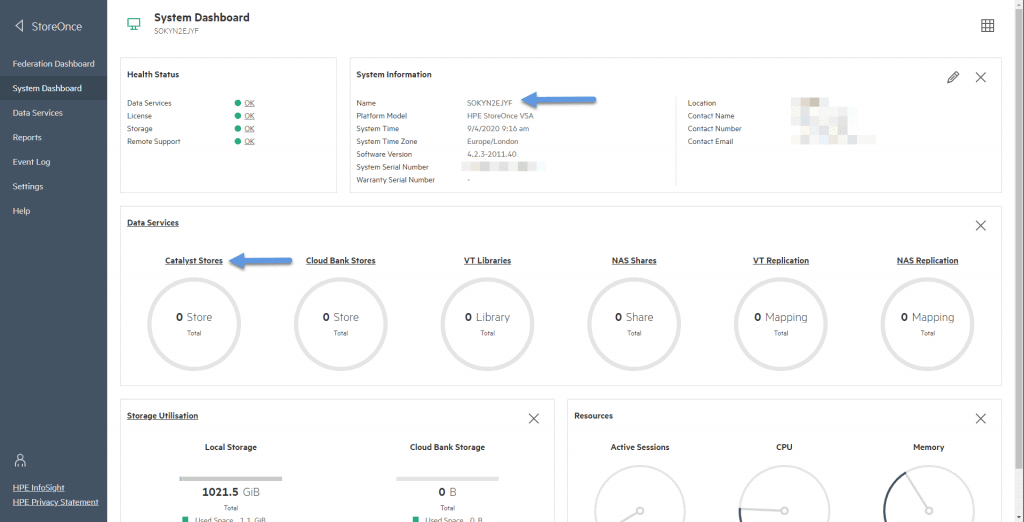1024x522 pixels.
Task: Click the Local Storage usage bar
Action: [231, 478]
